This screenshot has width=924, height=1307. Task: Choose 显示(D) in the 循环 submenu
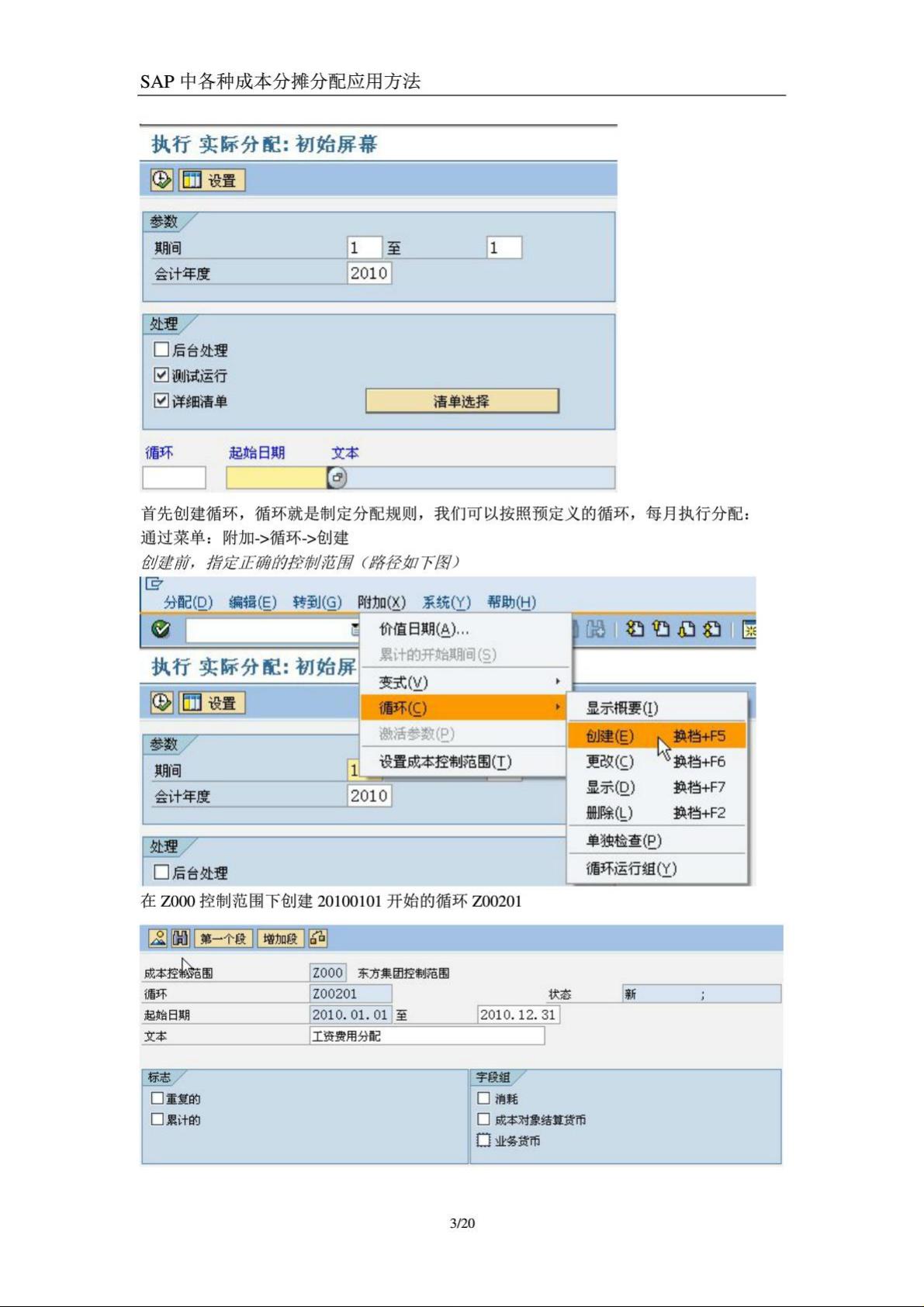[x=656, y=787]
